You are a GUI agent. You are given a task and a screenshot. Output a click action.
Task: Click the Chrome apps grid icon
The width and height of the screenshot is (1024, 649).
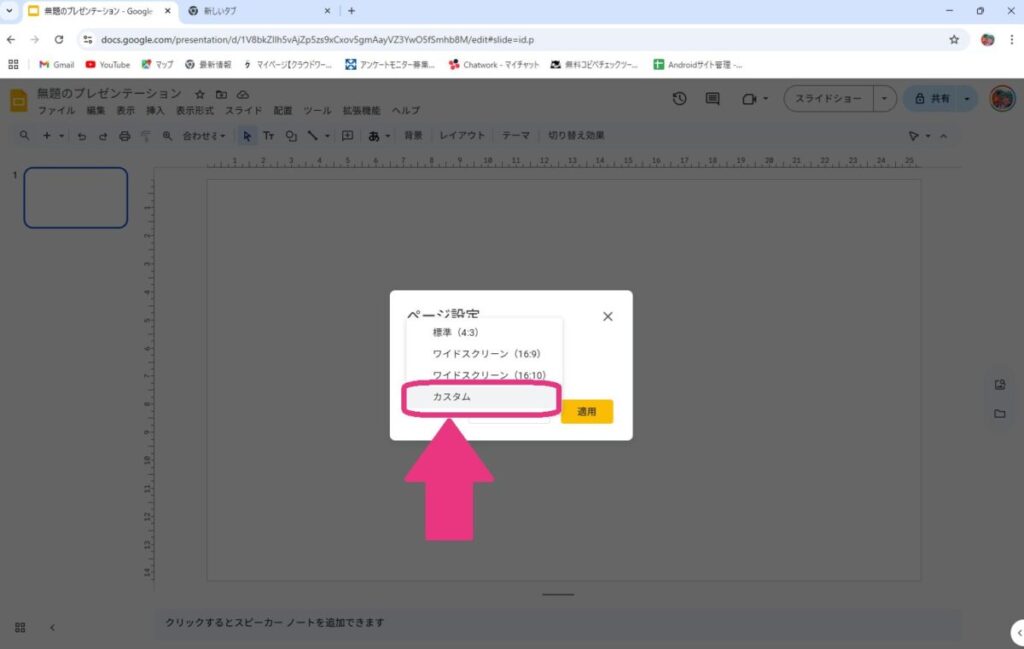tap(13, 65)
